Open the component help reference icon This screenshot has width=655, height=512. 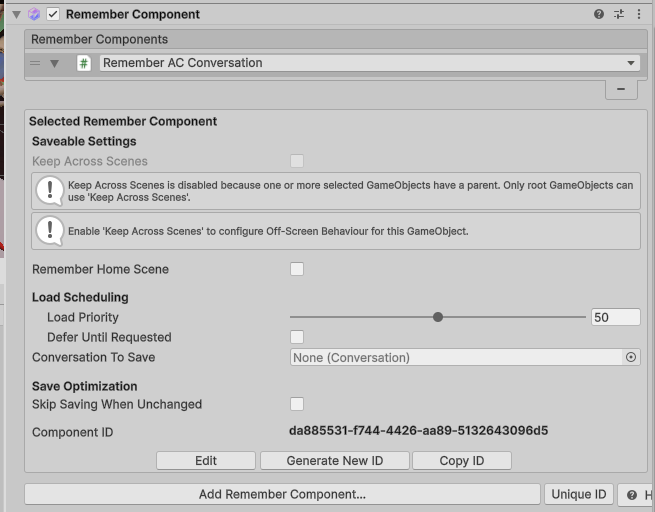[x=599, y=14]
